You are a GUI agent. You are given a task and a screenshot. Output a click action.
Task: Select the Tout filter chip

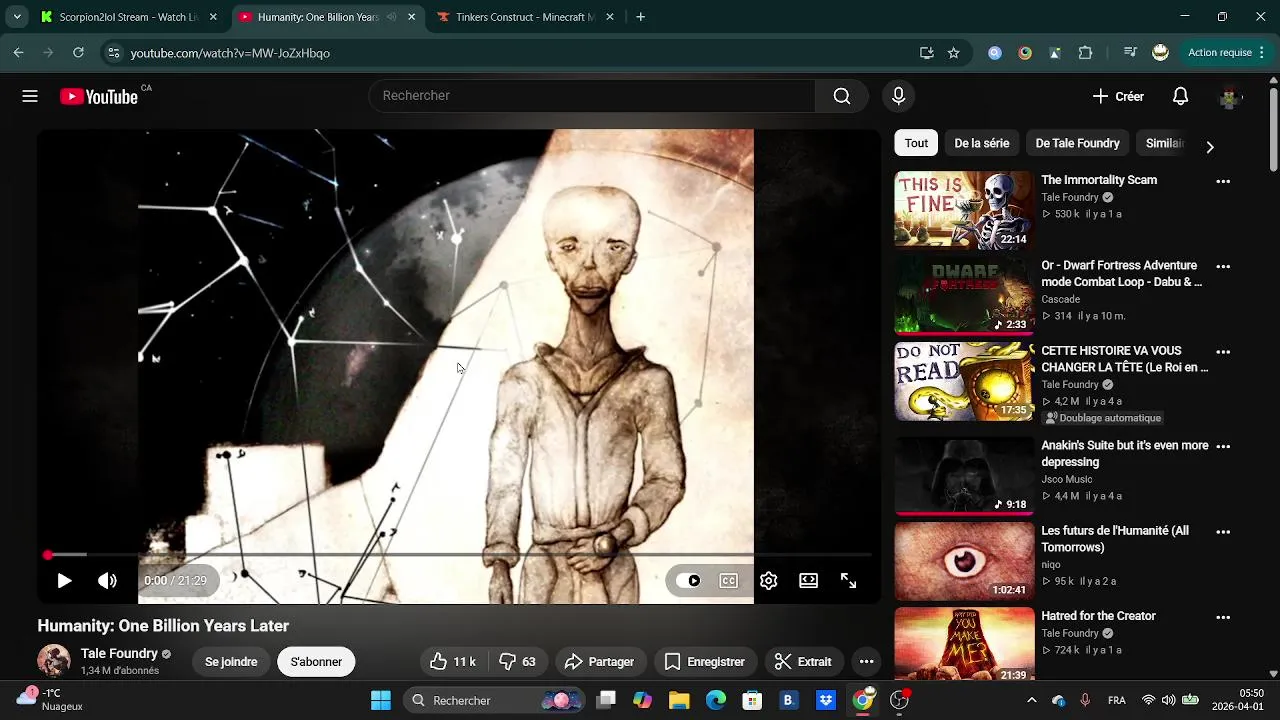(916, 143)
